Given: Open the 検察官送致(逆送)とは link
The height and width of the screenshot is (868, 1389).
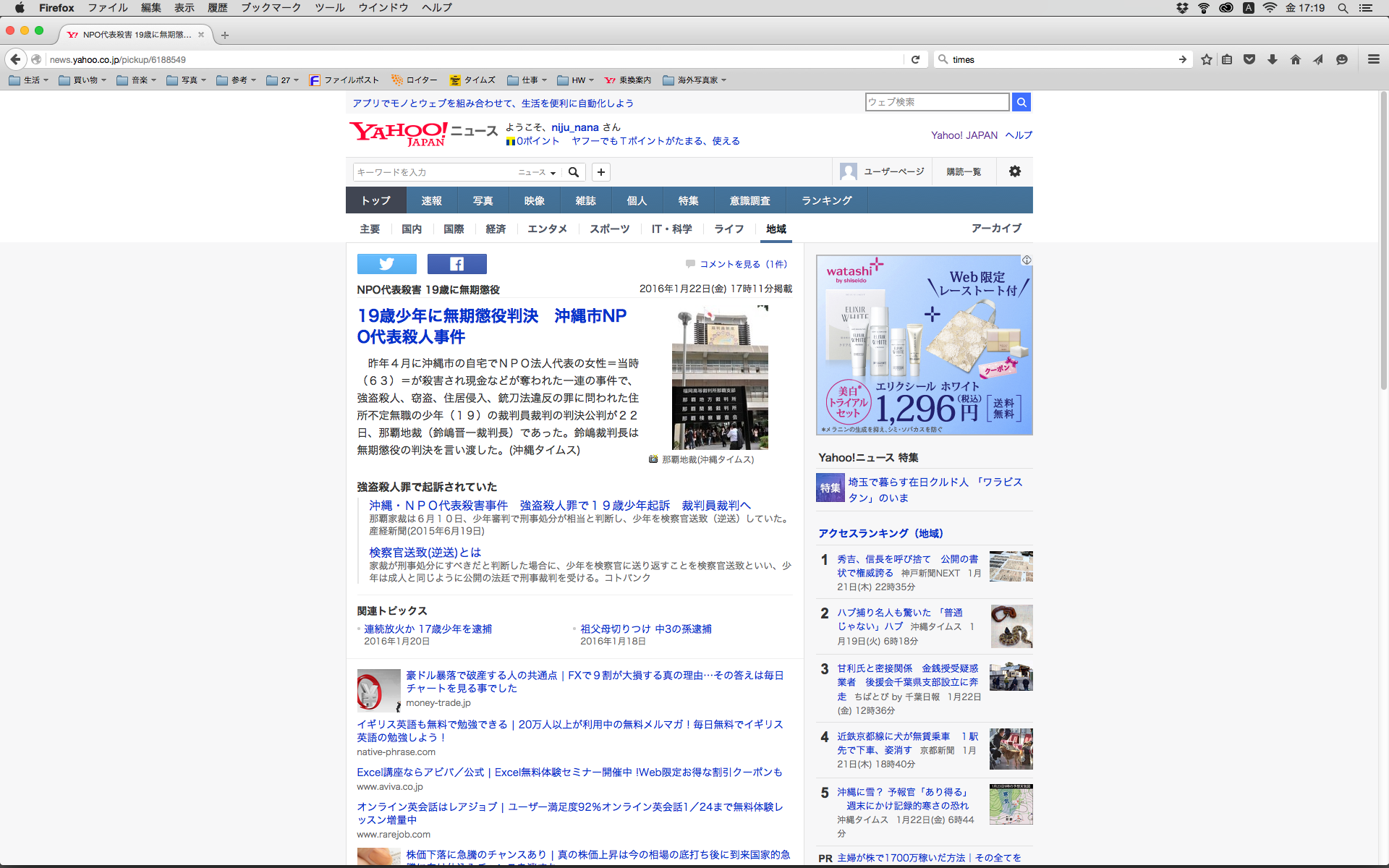Looking at the screenshot, I should coord(425,552).
